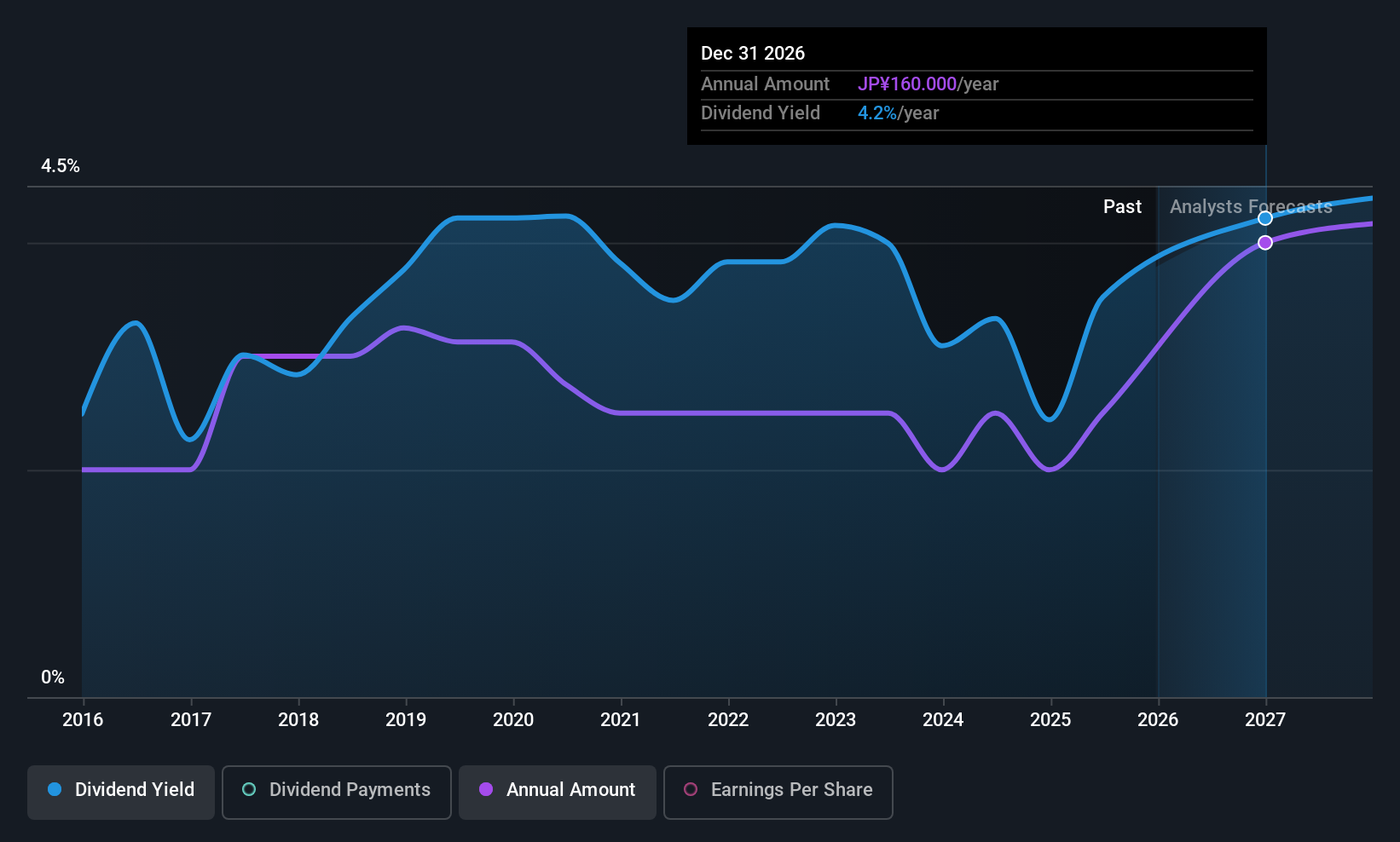Click the Dec 31 2026 tooltip date
The image size is (1400, 842).
point(753,54)
